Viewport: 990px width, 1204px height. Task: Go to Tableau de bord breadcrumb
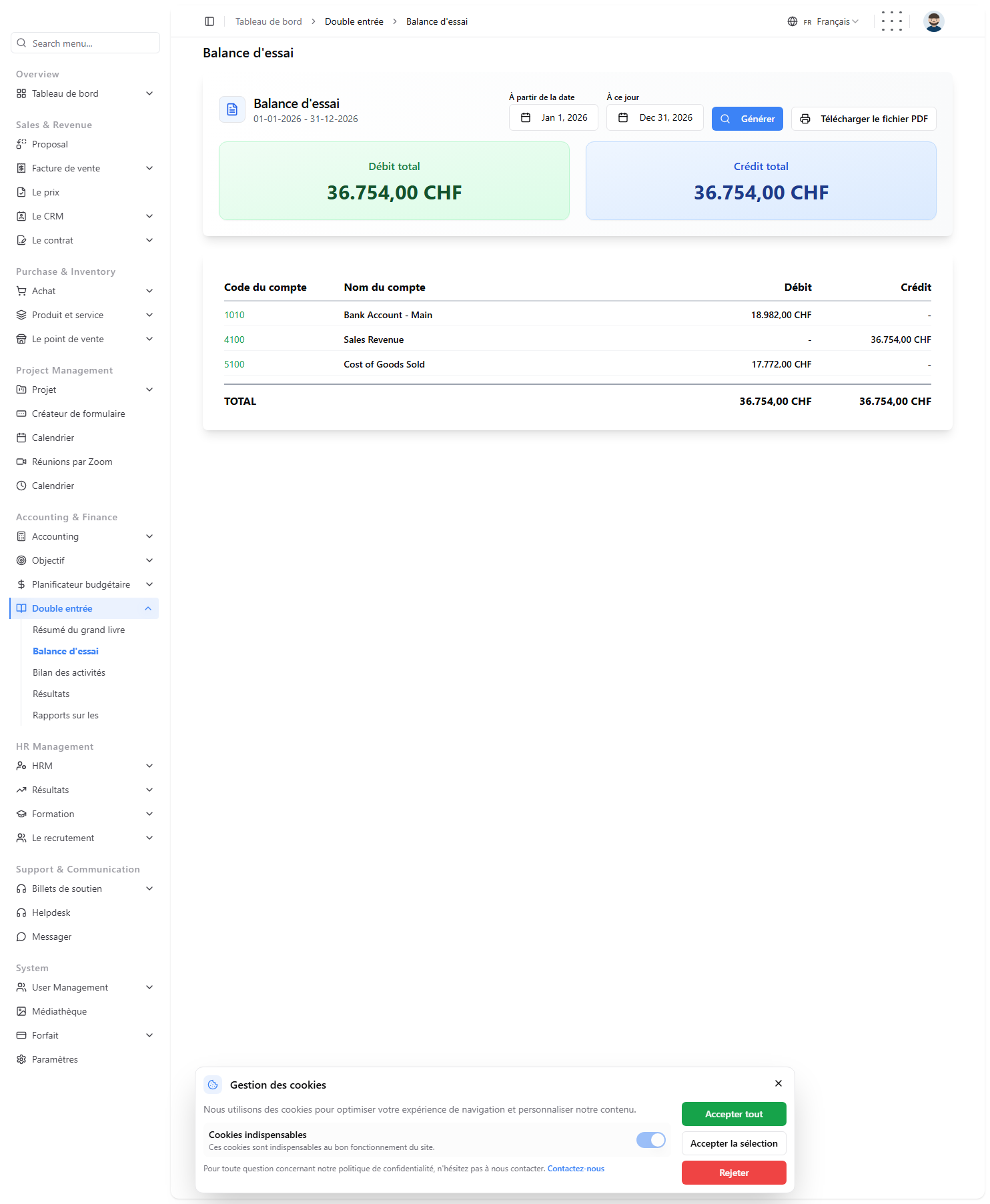pyautogui.click(x=268, y=21)
